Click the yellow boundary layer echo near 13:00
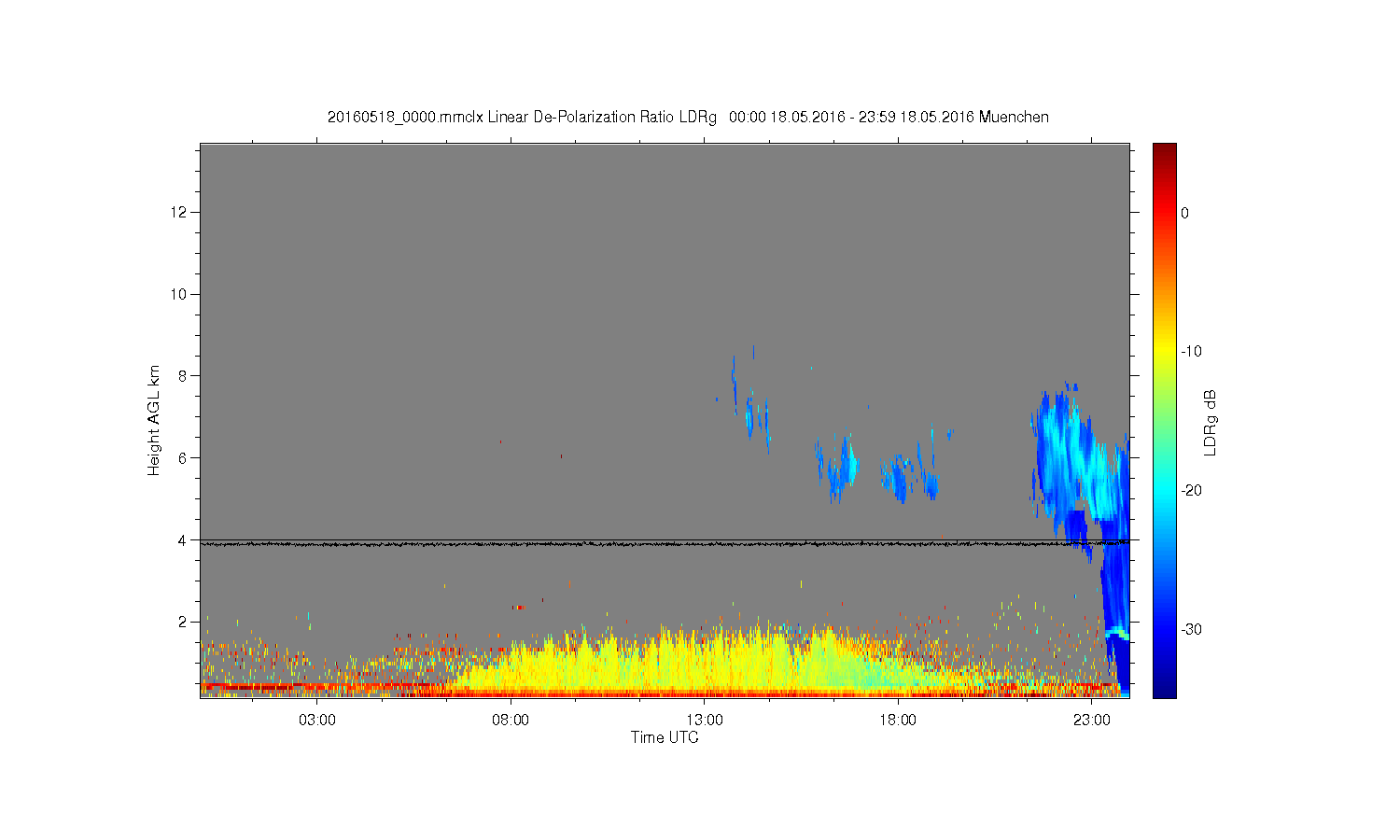Viewport: 1400px width, 840px height. pos(705,658)
